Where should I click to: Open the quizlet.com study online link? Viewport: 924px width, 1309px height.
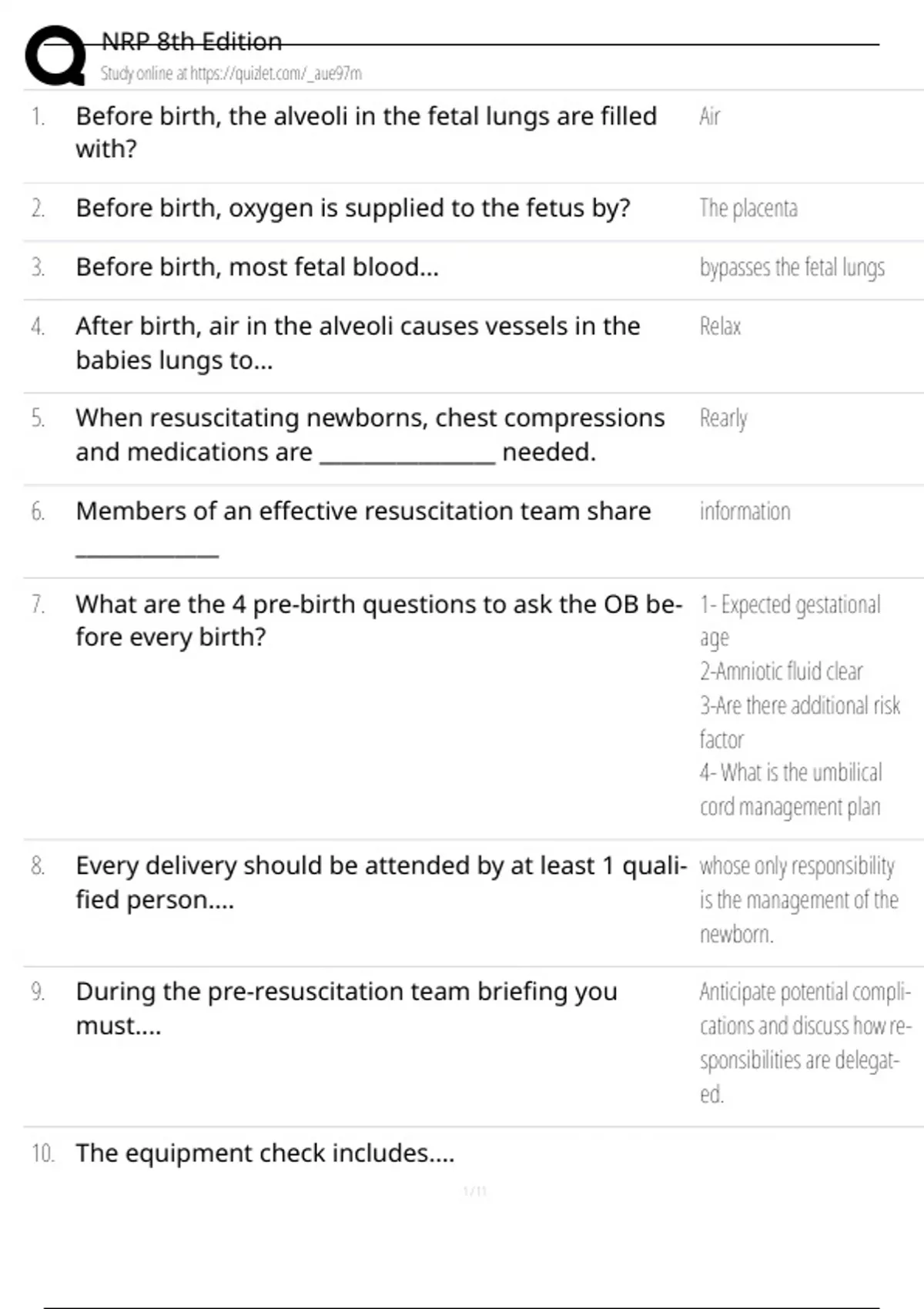click(x=231, y=74)
